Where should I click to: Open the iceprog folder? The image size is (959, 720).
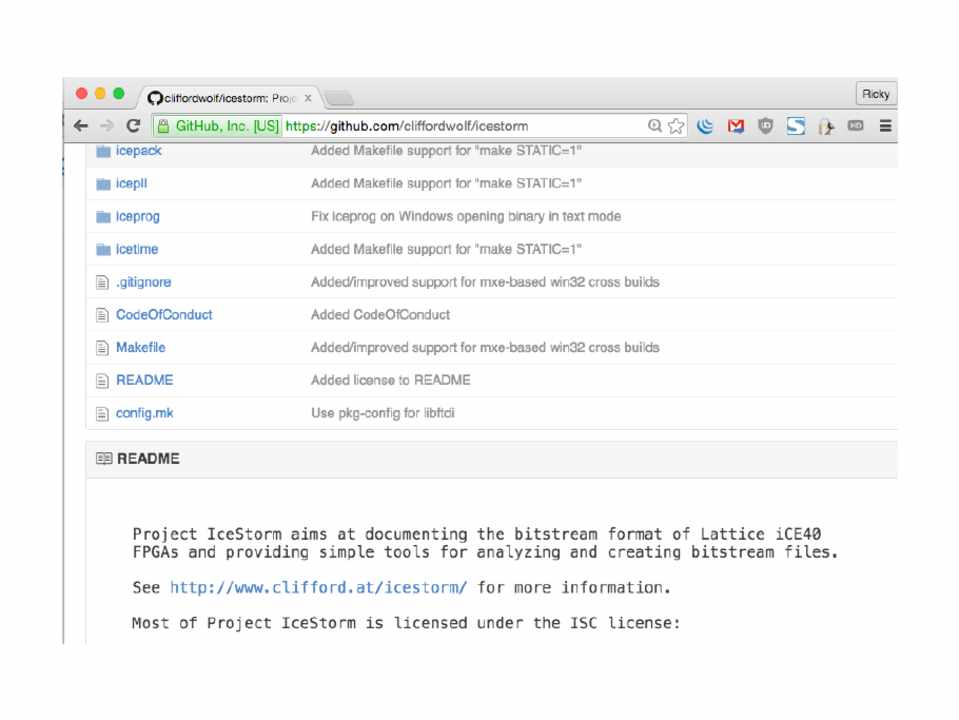137,216
